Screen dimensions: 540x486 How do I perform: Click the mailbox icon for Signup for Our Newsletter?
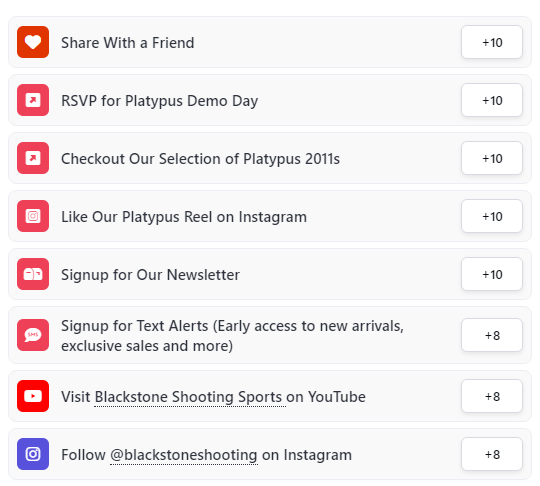33,274
